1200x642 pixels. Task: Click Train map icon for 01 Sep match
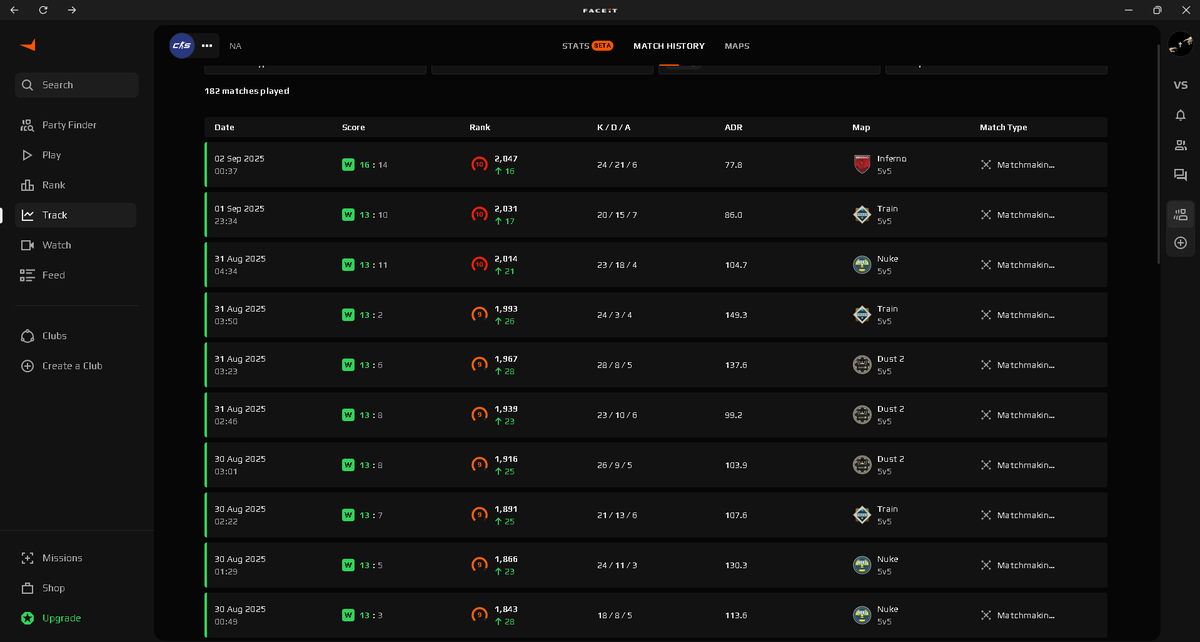[862, 214]
